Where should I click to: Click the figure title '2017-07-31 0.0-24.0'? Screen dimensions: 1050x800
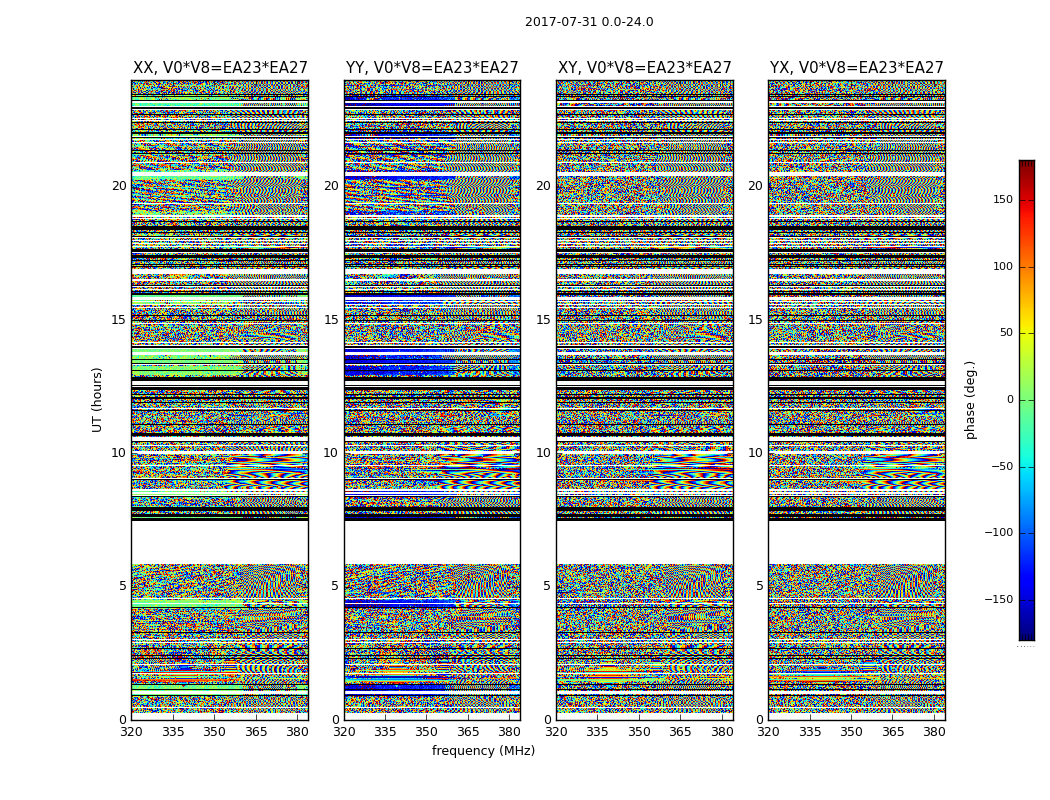pyautogui.click(x=589, y=22)
